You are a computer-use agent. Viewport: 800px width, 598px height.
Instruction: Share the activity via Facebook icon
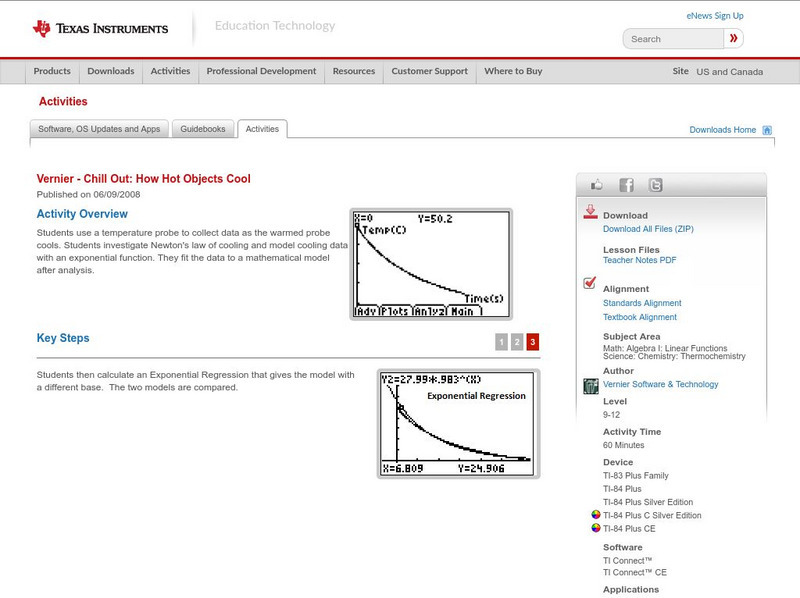[x=627, y=185]
